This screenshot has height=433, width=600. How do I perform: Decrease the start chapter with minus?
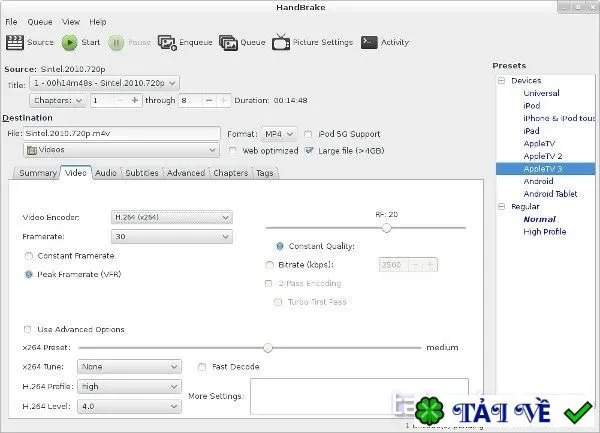point(120,101)
